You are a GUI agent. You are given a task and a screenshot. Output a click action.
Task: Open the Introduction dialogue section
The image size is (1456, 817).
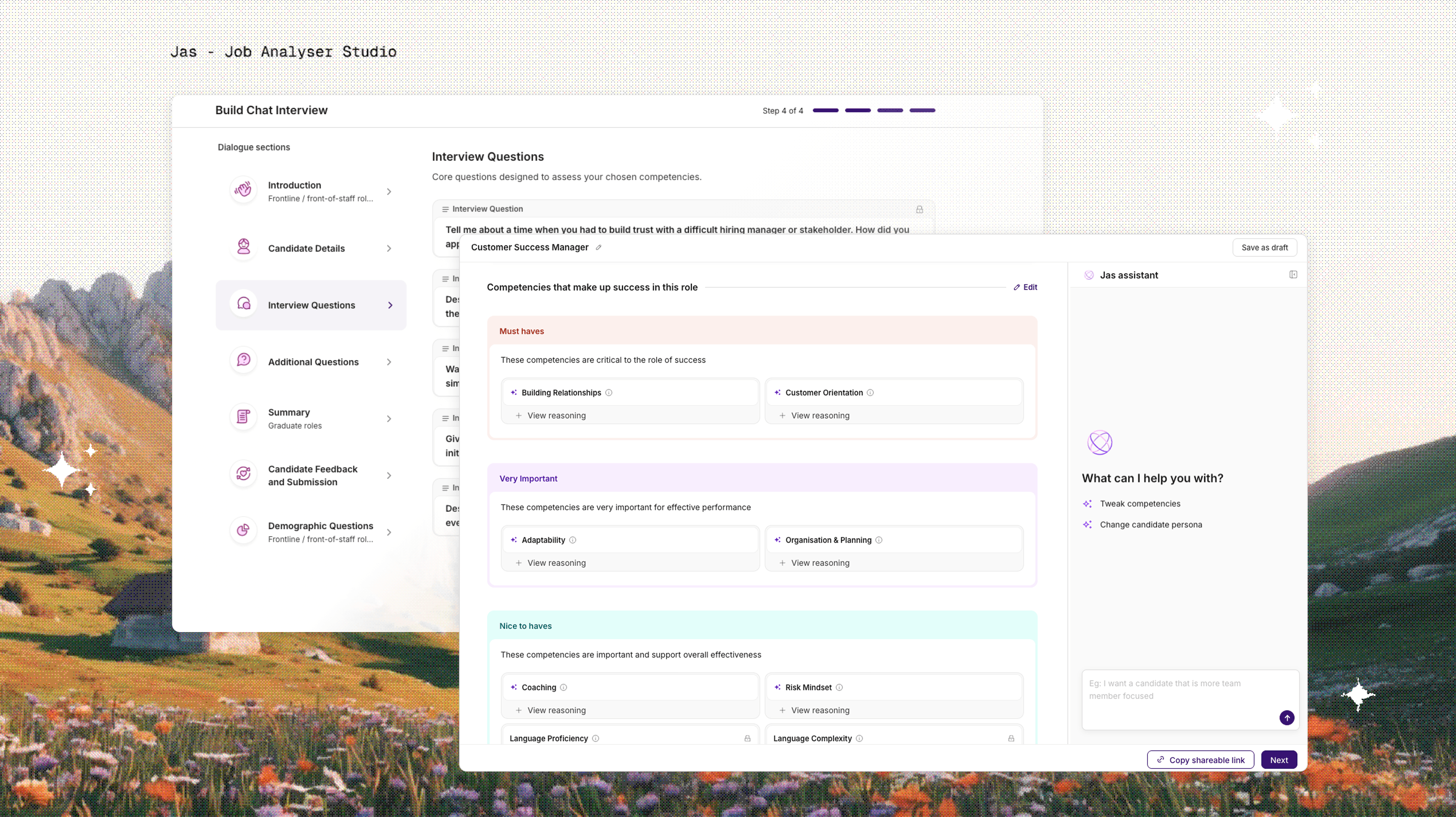(x=311, y=191)
